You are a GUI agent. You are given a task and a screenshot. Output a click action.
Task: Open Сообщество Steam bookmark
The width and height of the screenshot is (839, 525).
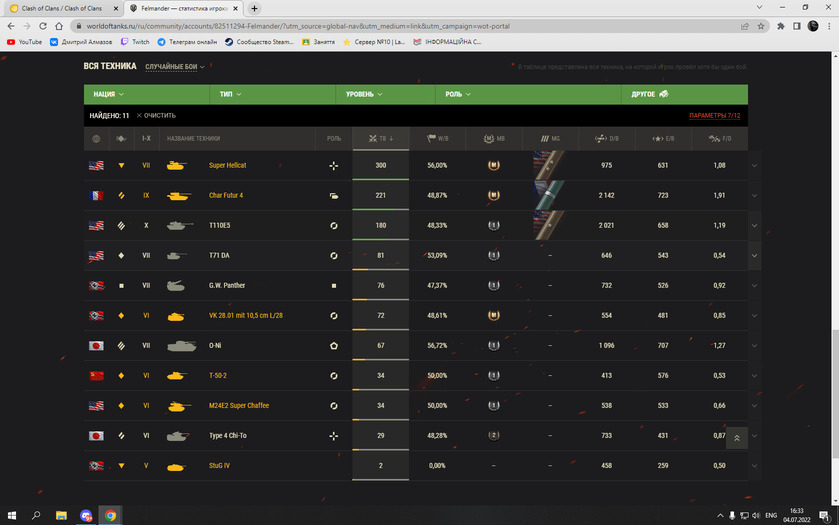click(259, 42)
